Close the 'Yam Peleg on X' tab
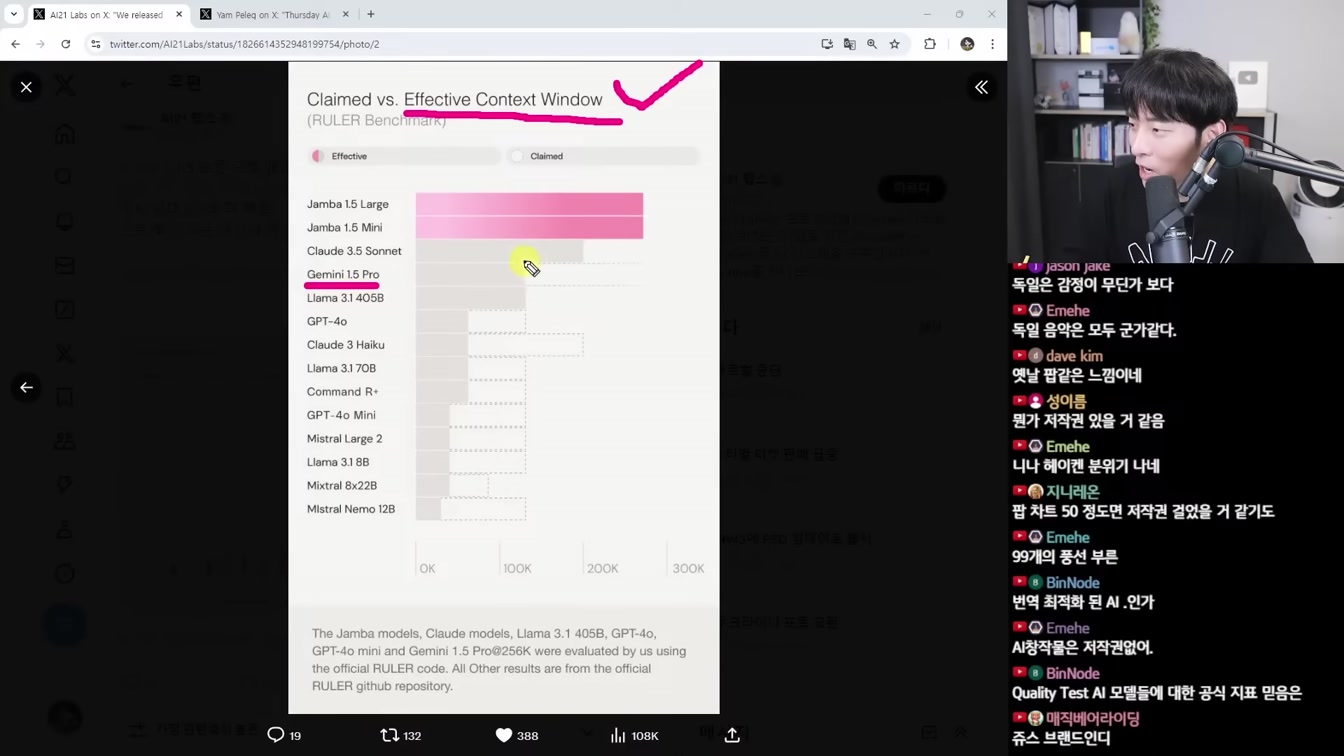The width and height of the screenshot is (1344, 756). (x=346, y=15)
